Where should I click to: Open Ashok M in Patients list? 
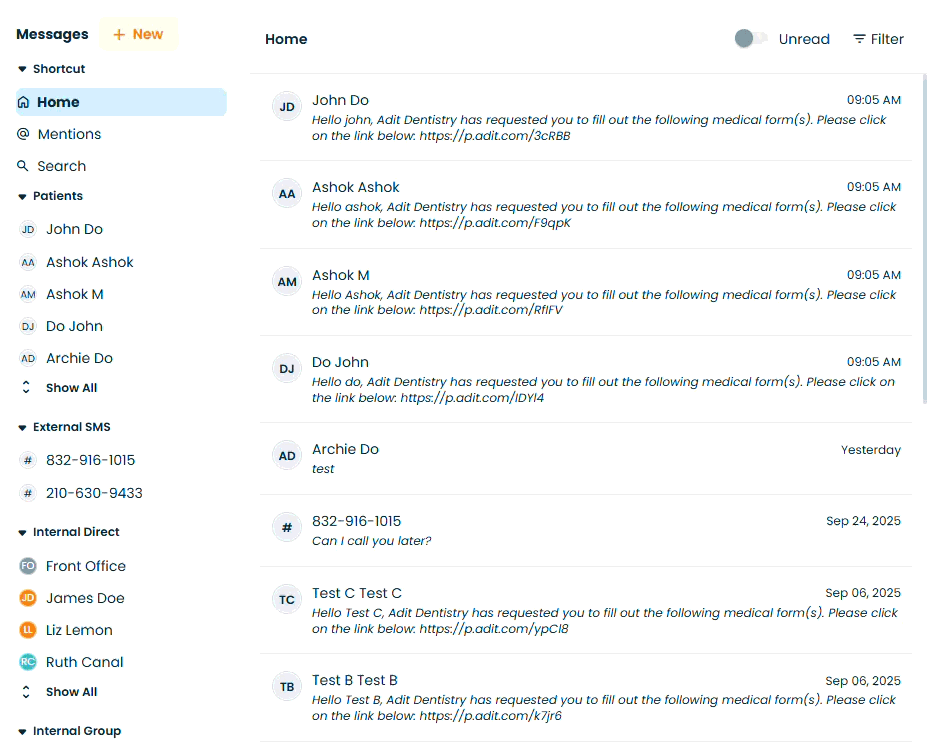[x=74, y=294]
